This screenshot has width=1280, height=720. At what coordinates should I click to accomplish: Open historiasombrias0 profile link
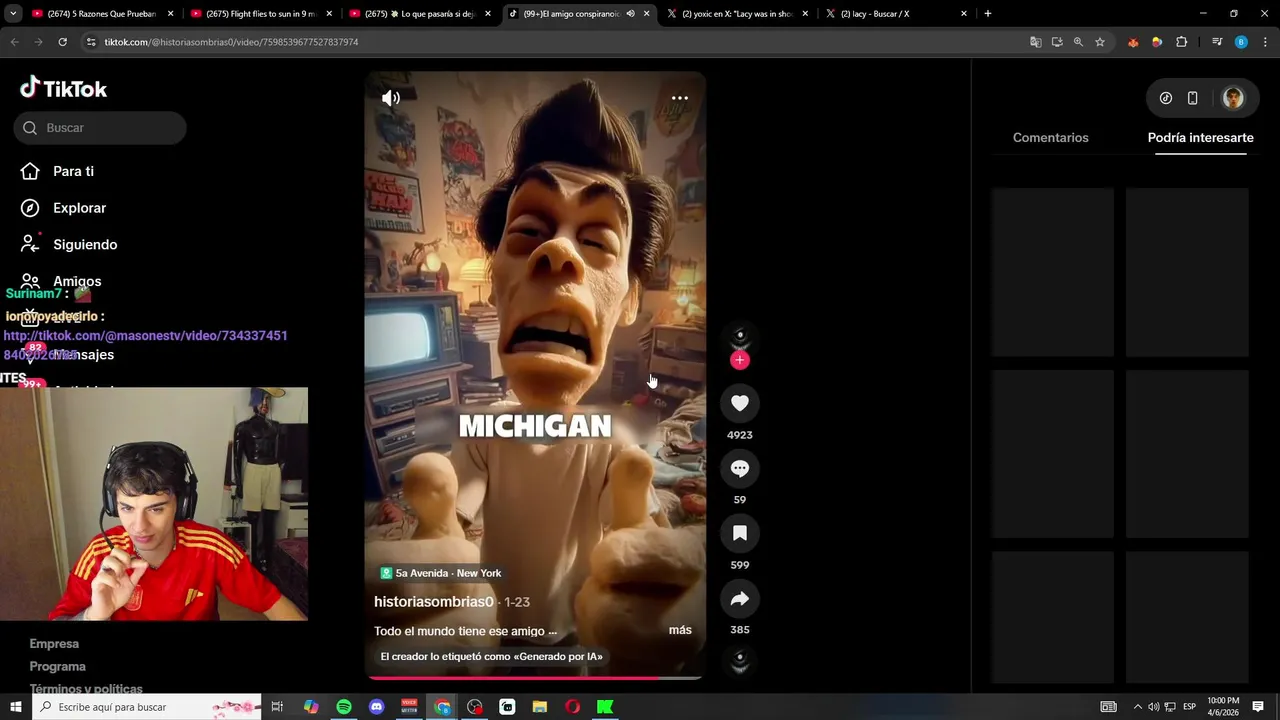(434, 602)
